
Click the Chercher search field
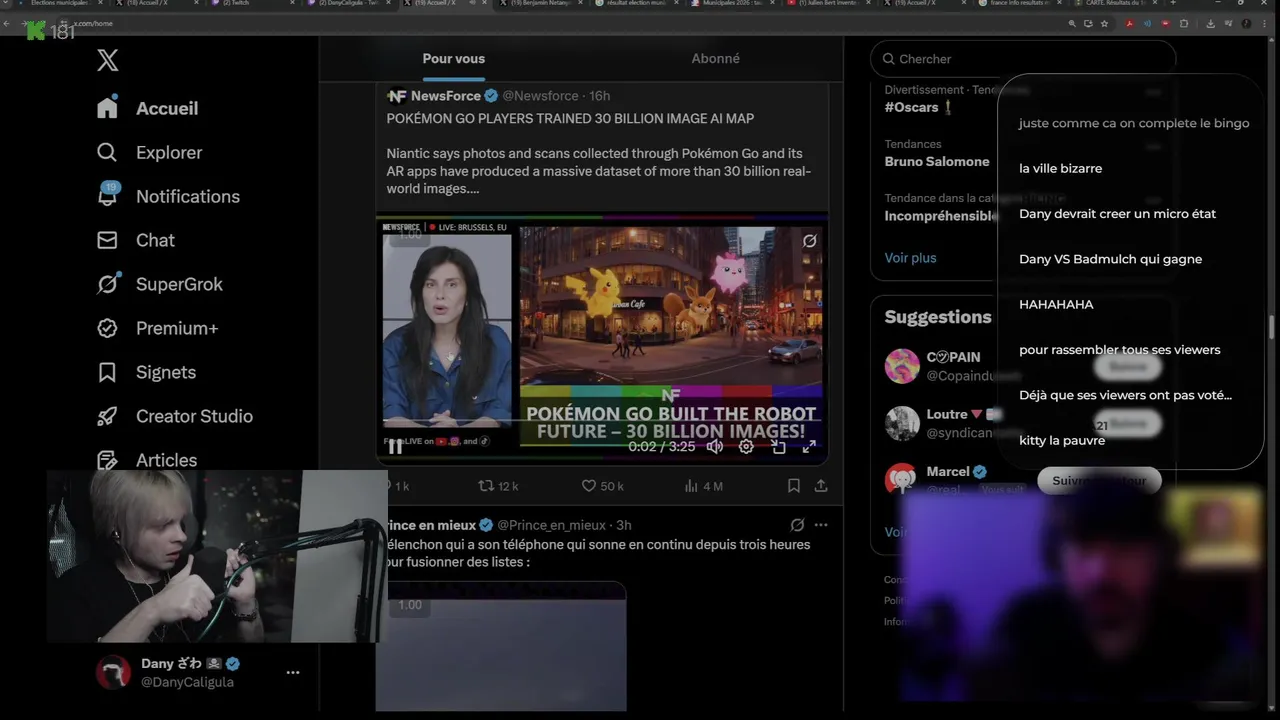(x=1023, y=59)
